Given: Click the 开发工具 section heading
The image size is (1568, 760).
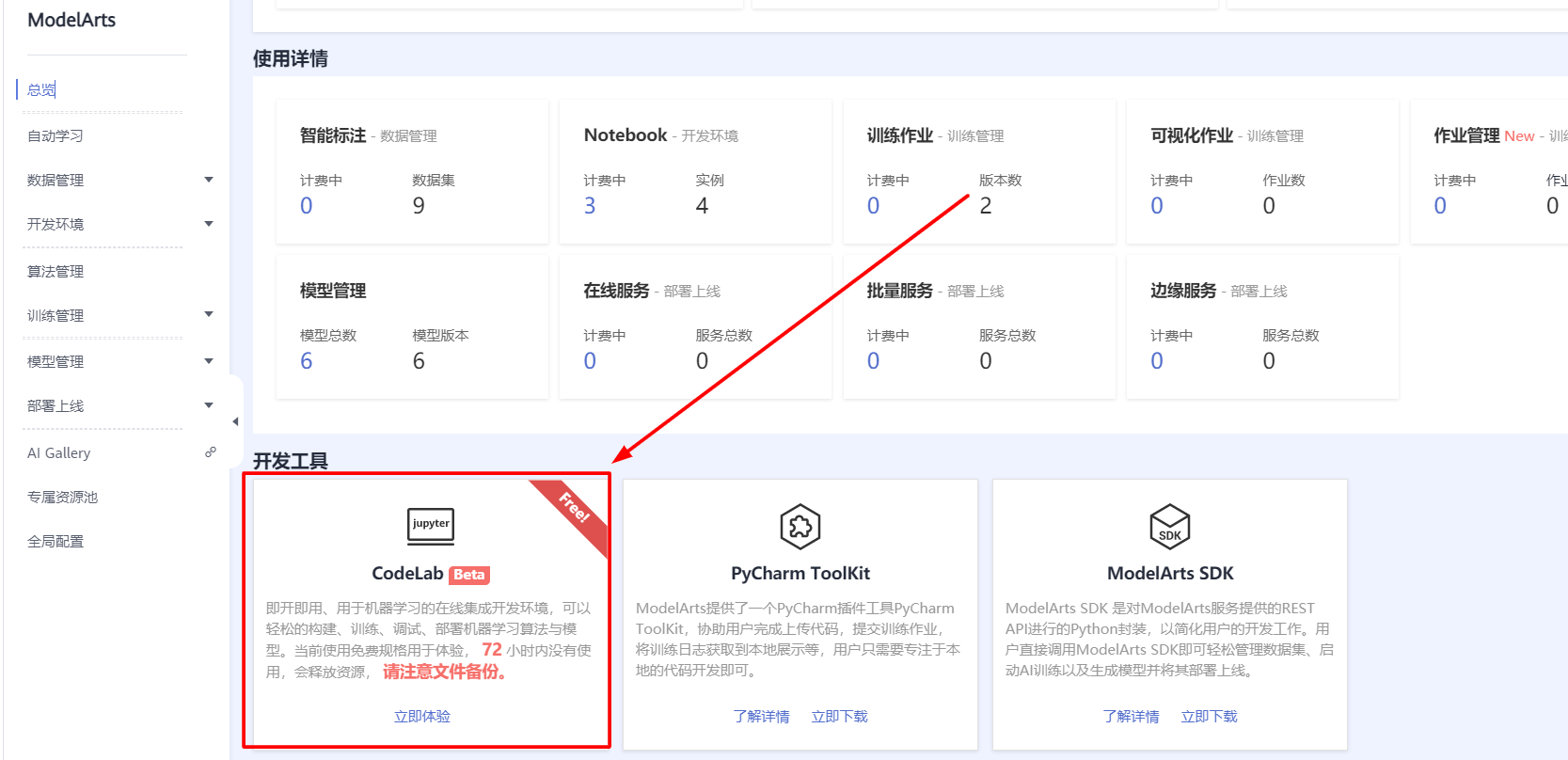Looking at the screenshot, I should pyautogui.click(x=291, y=461).
